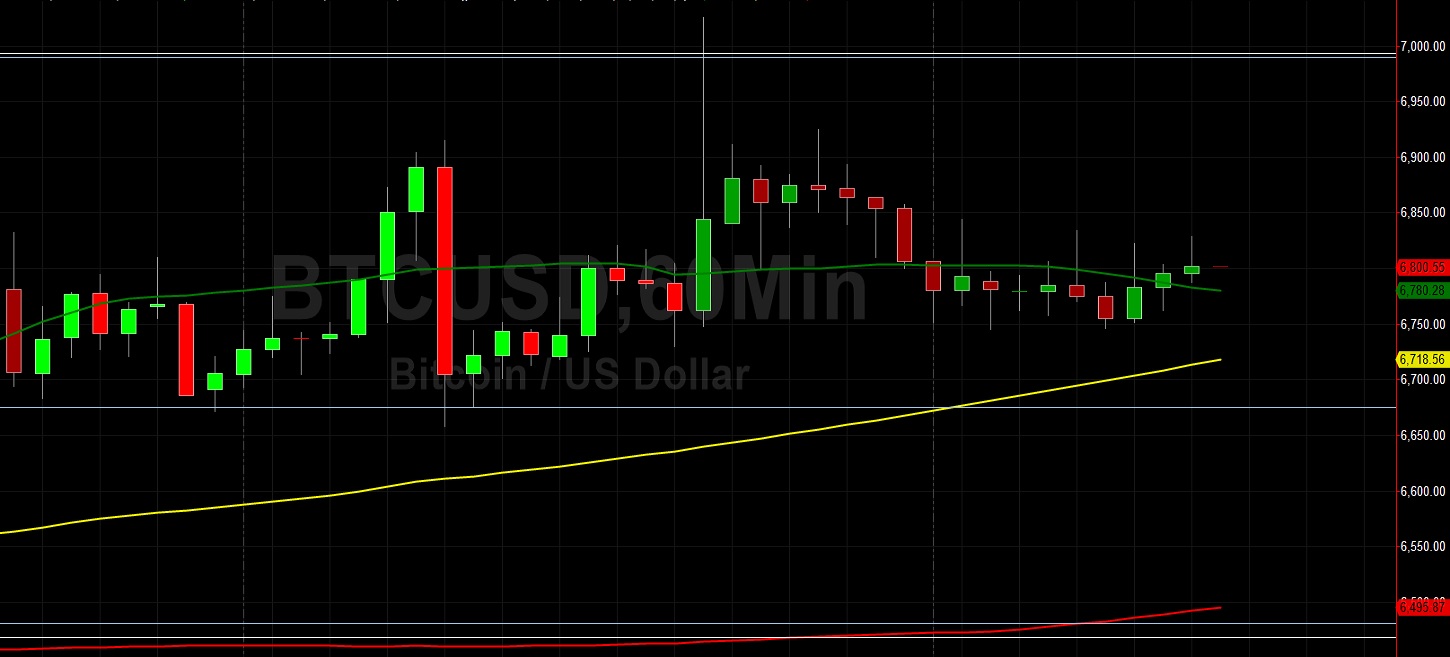Click the 6,950.00 price axis label

pos(1422,102)
